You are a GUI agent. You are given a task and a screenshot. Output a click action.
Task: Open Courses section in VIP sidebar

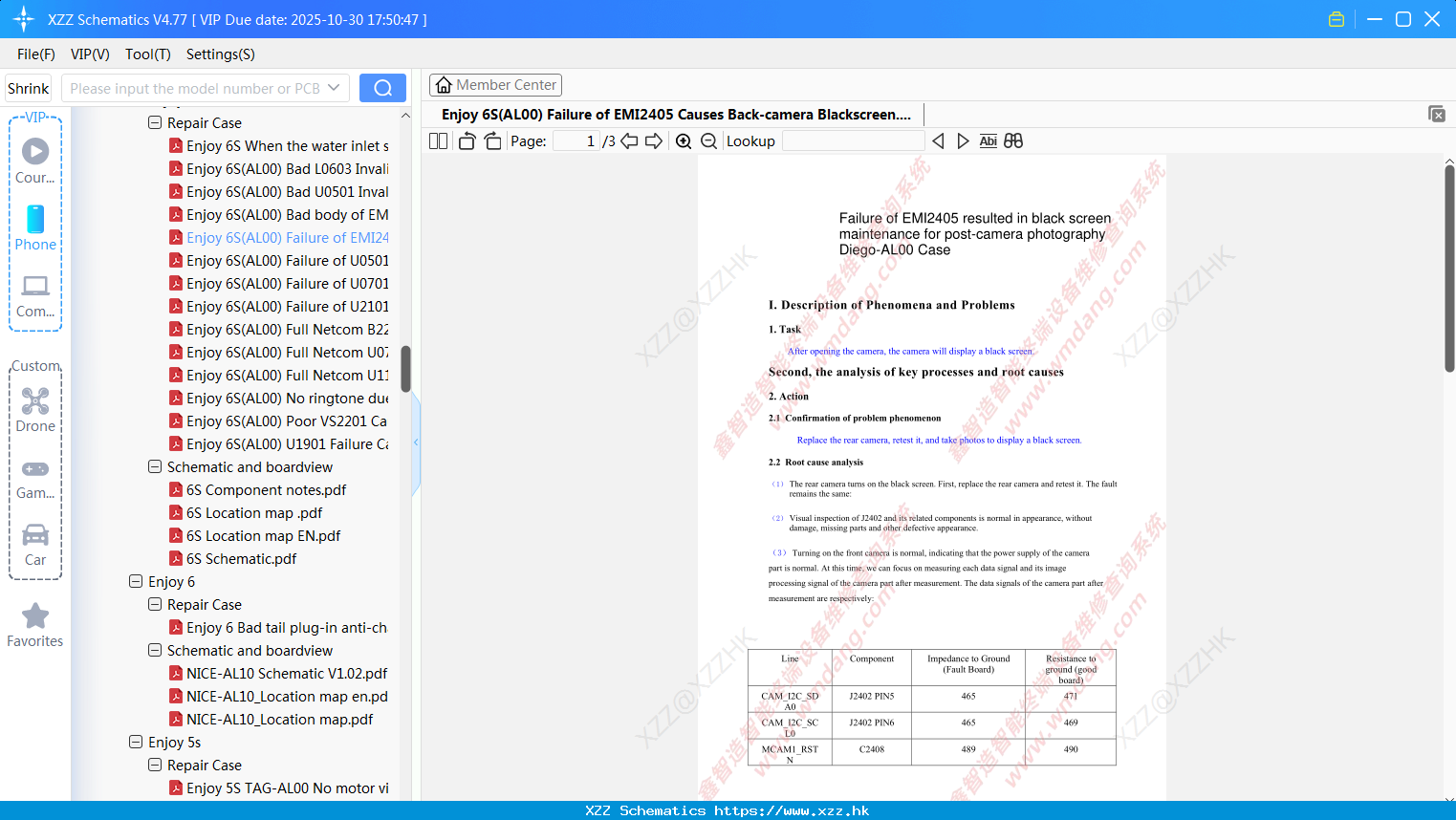point(35,162)
